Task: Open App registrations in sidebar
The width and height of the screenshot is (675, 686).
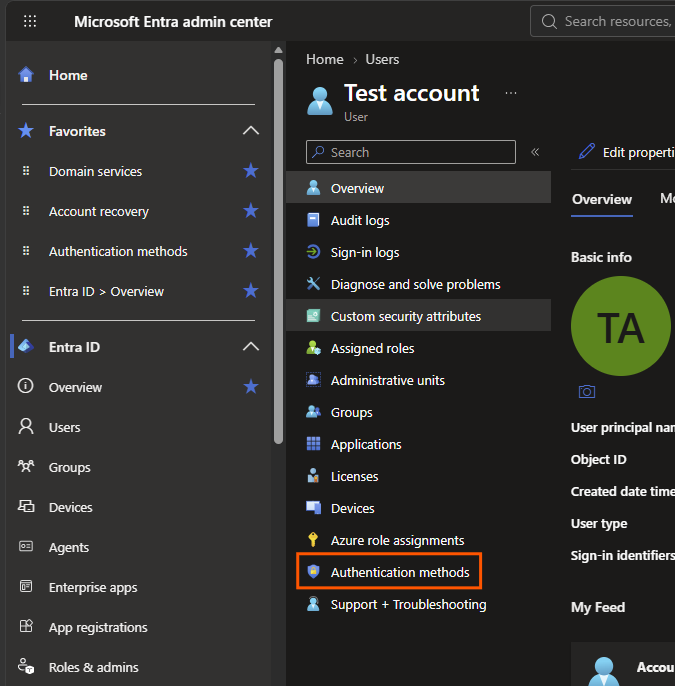Action: pyautogui.click(x=98, y=628)
